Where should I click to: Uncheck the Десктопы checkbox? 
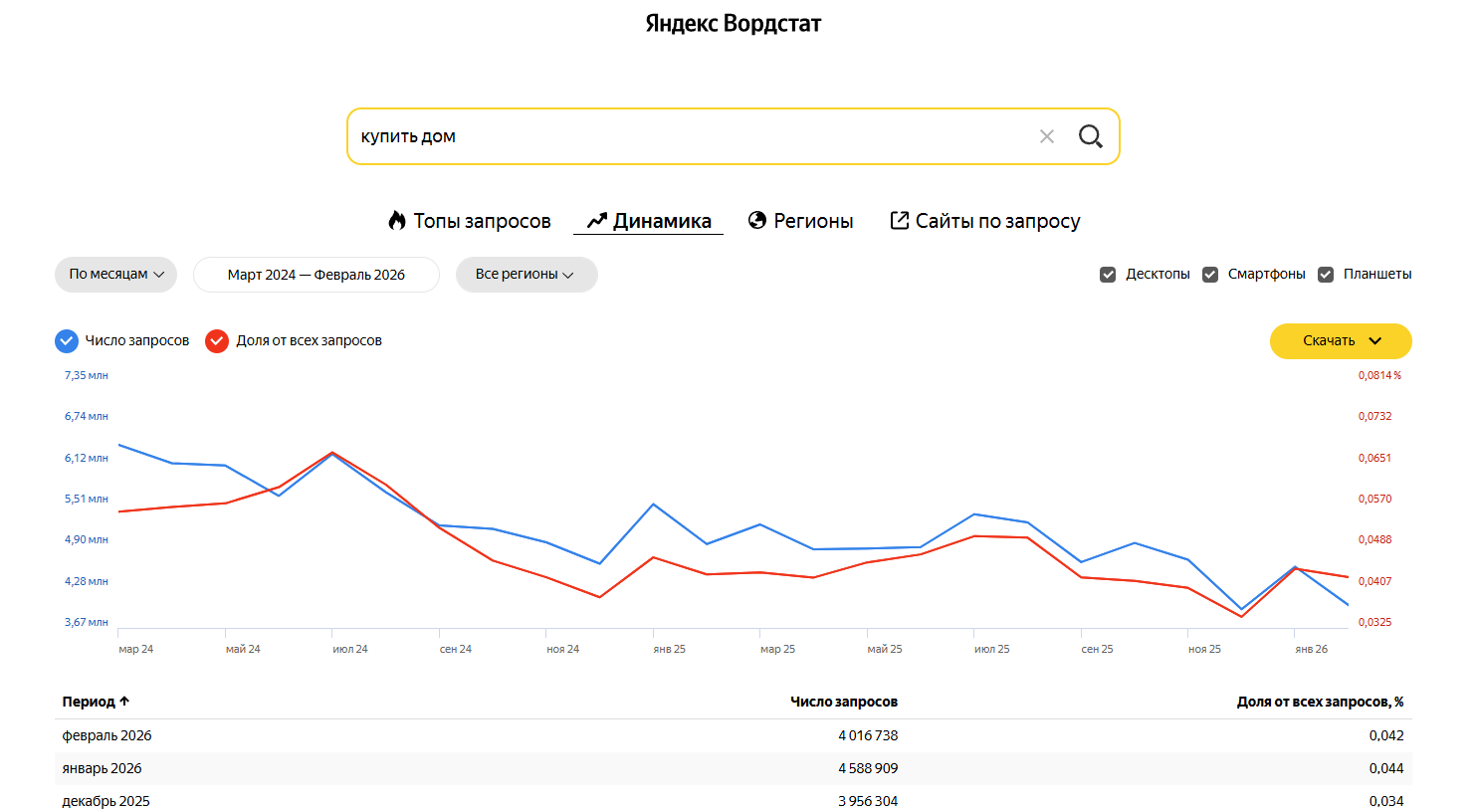click(x=1108, y=275)
